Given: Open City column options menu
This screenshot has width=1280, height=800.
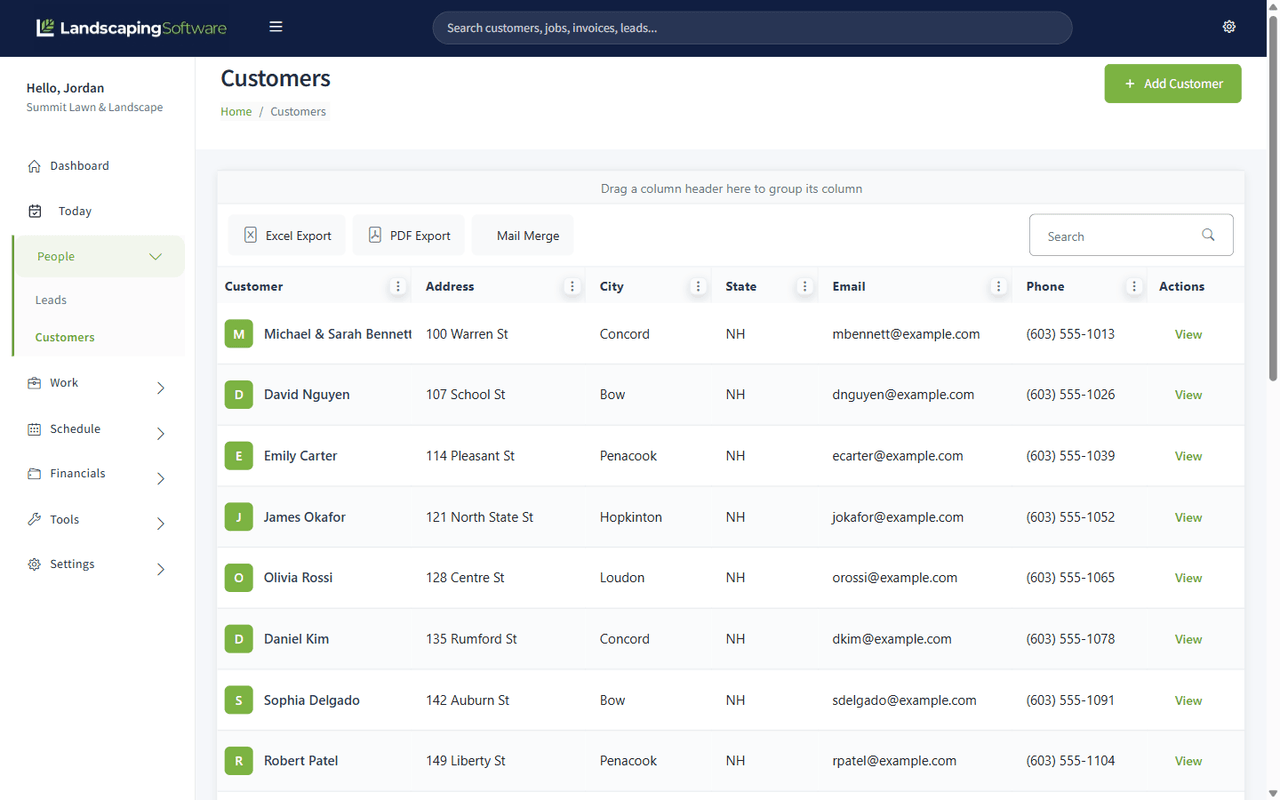Looking at the screenshot, I should pos(698,287).
